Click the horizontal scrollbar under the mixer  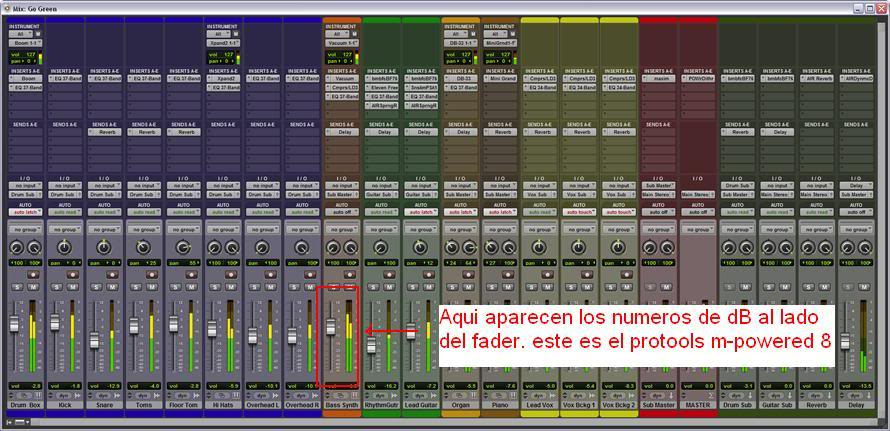(454, 422)
